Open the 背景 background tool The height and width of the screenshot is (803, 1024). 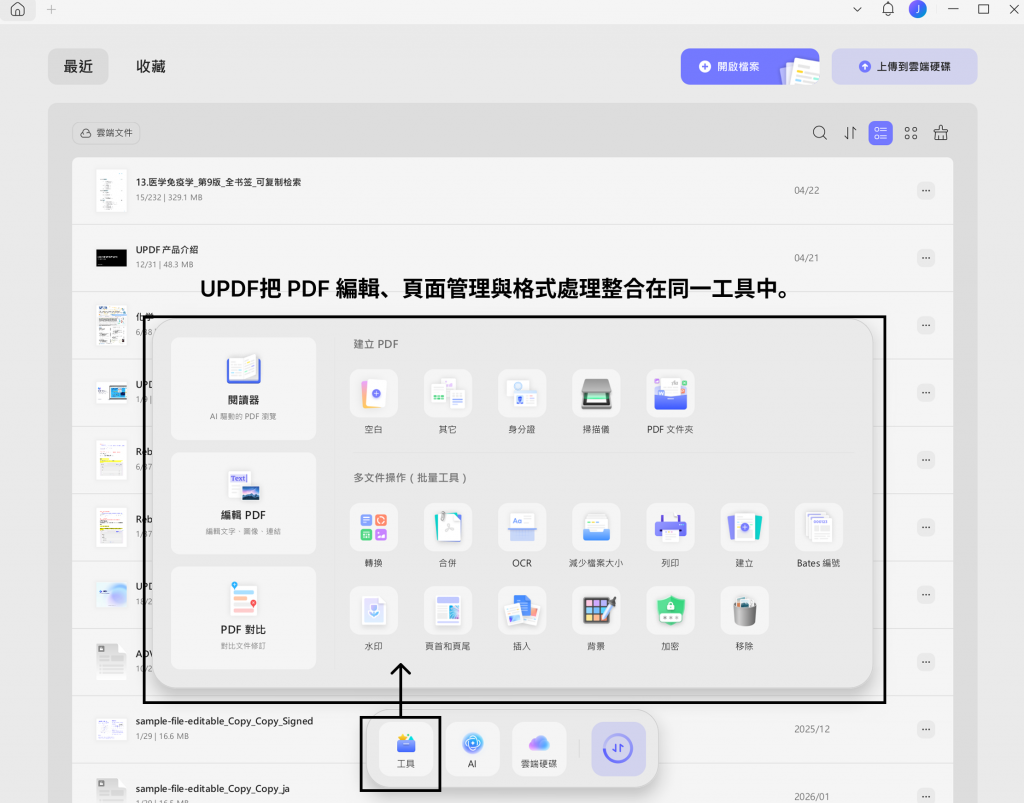click(596, 610)
